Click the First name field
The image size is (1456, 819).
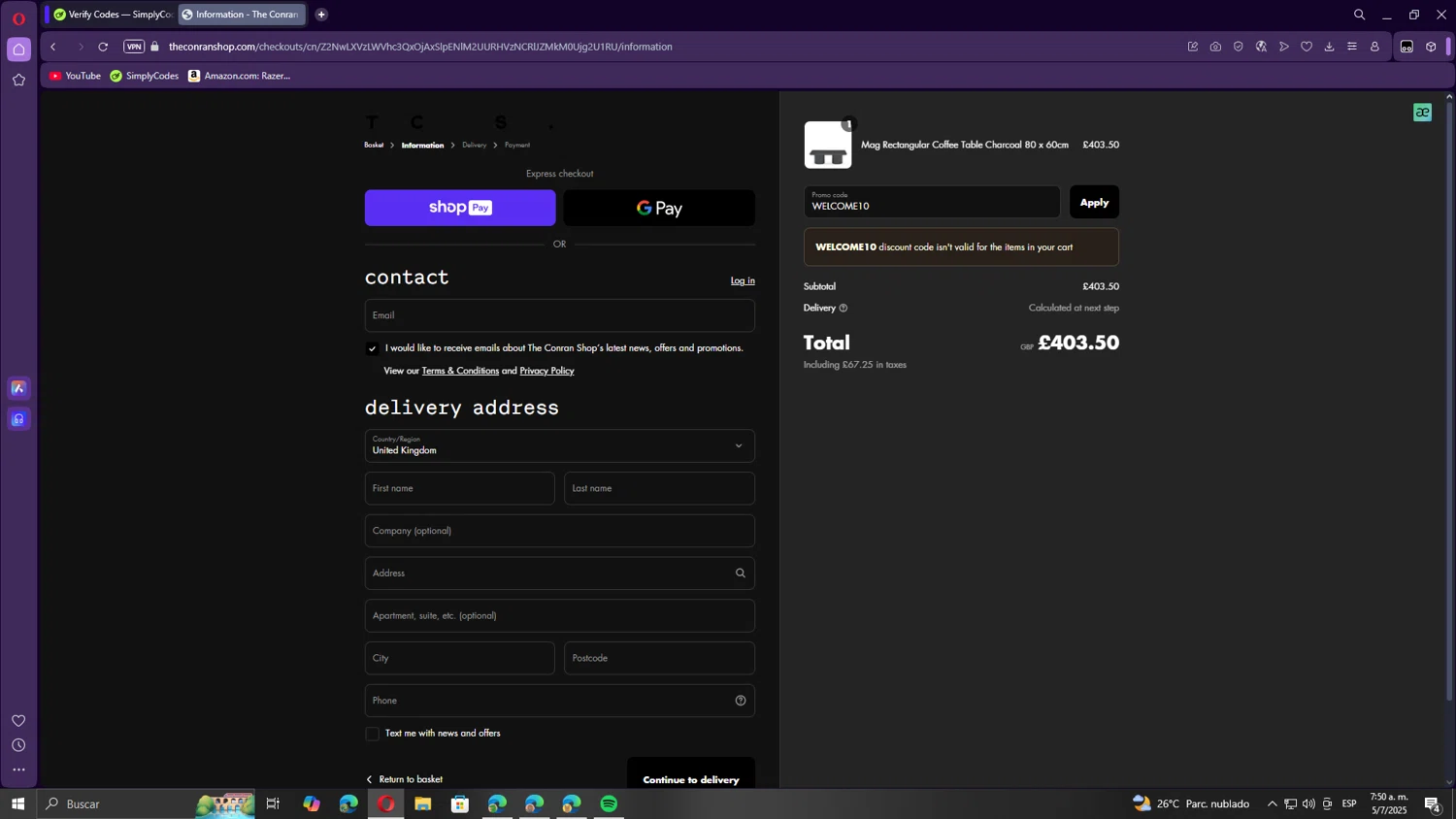(x=460, y=489)
